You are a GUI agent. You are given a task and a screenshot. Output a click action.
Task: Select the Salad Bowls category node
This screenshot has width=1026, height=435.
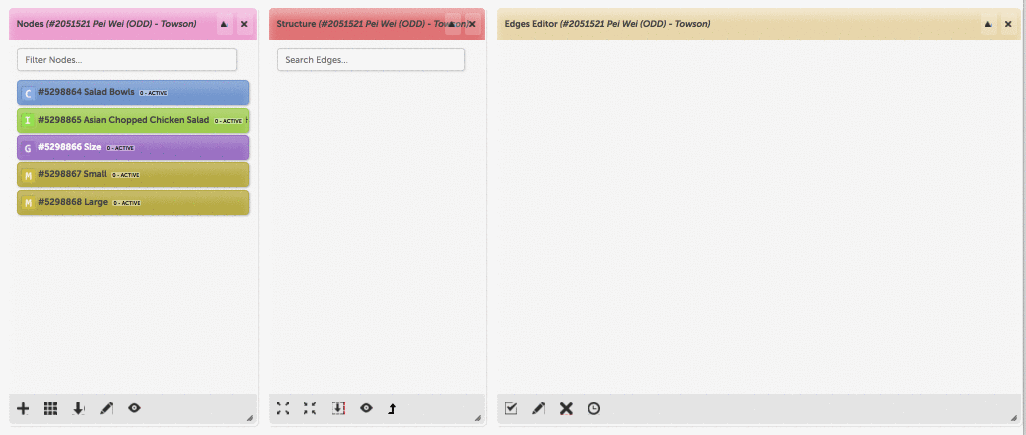click(133, 93)
